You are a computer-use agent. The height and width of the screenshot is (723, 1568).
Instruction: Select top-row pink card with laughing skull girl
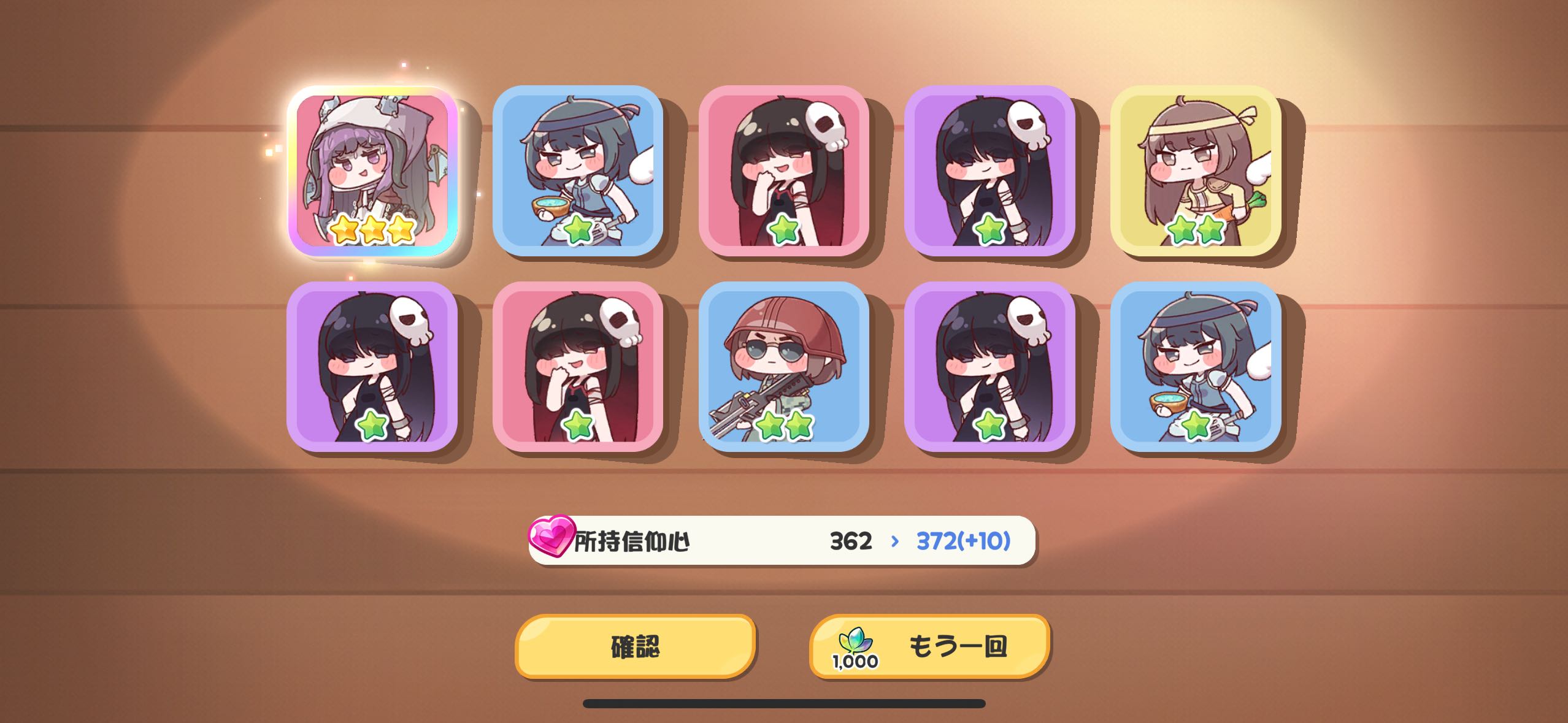(x=784, y=170)
